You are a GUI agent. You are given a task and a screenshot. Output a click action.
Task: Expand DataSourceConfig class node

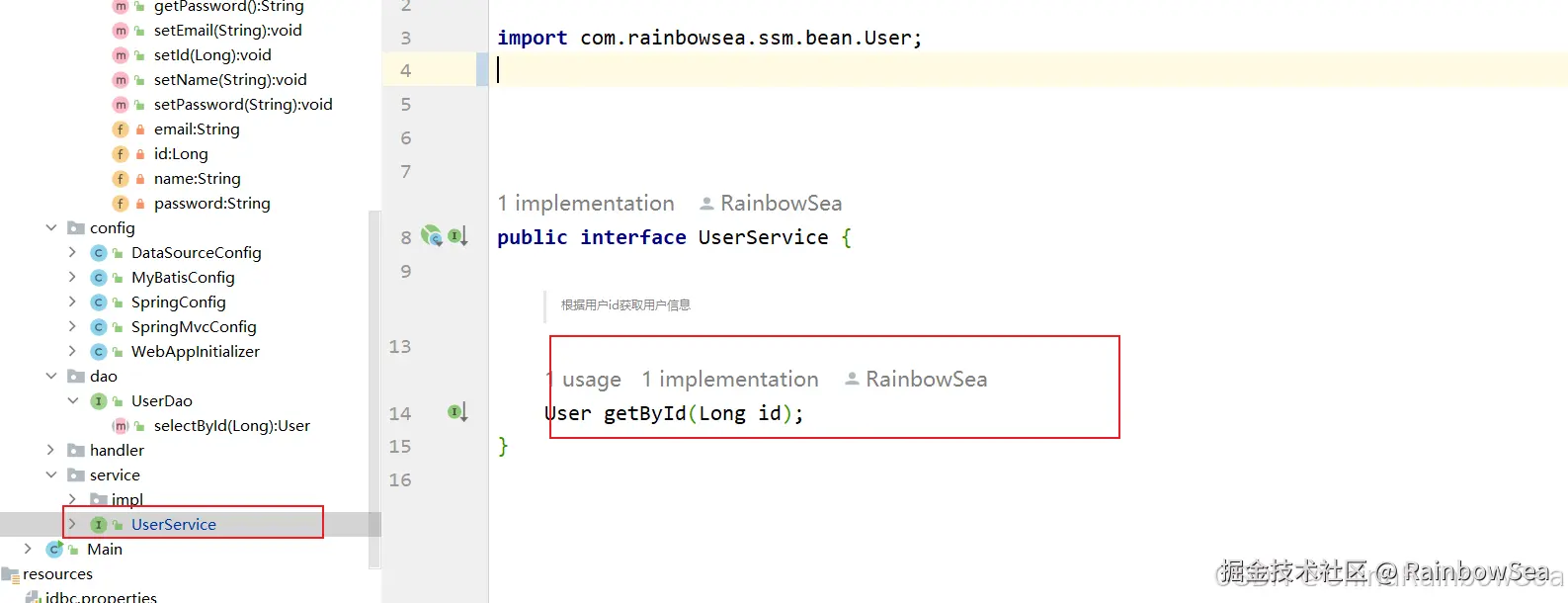pos(72,253)
